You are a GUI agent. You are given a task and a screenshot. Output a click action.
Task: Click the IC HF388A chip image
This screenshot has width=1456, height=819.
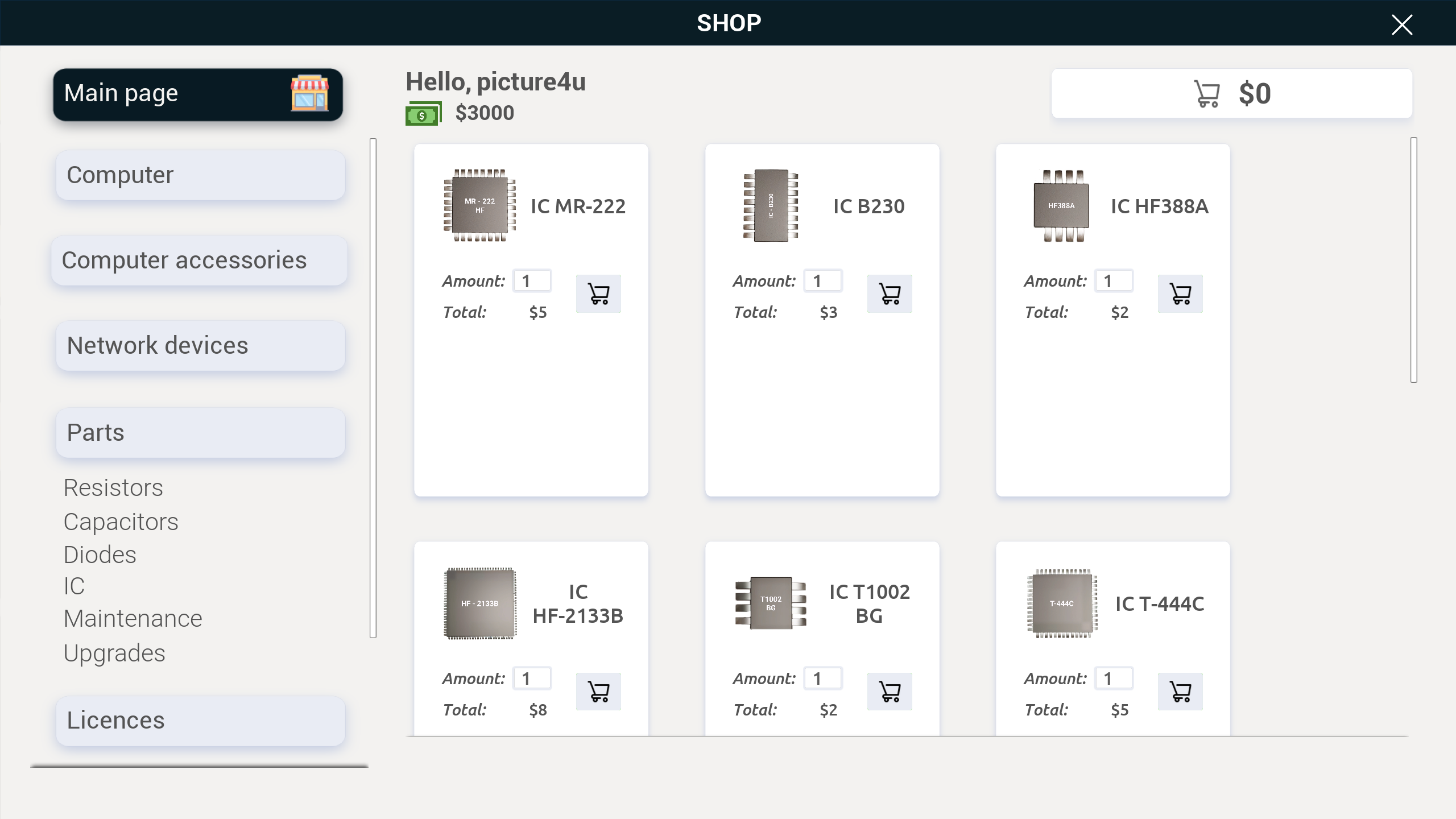(1061, 205)
